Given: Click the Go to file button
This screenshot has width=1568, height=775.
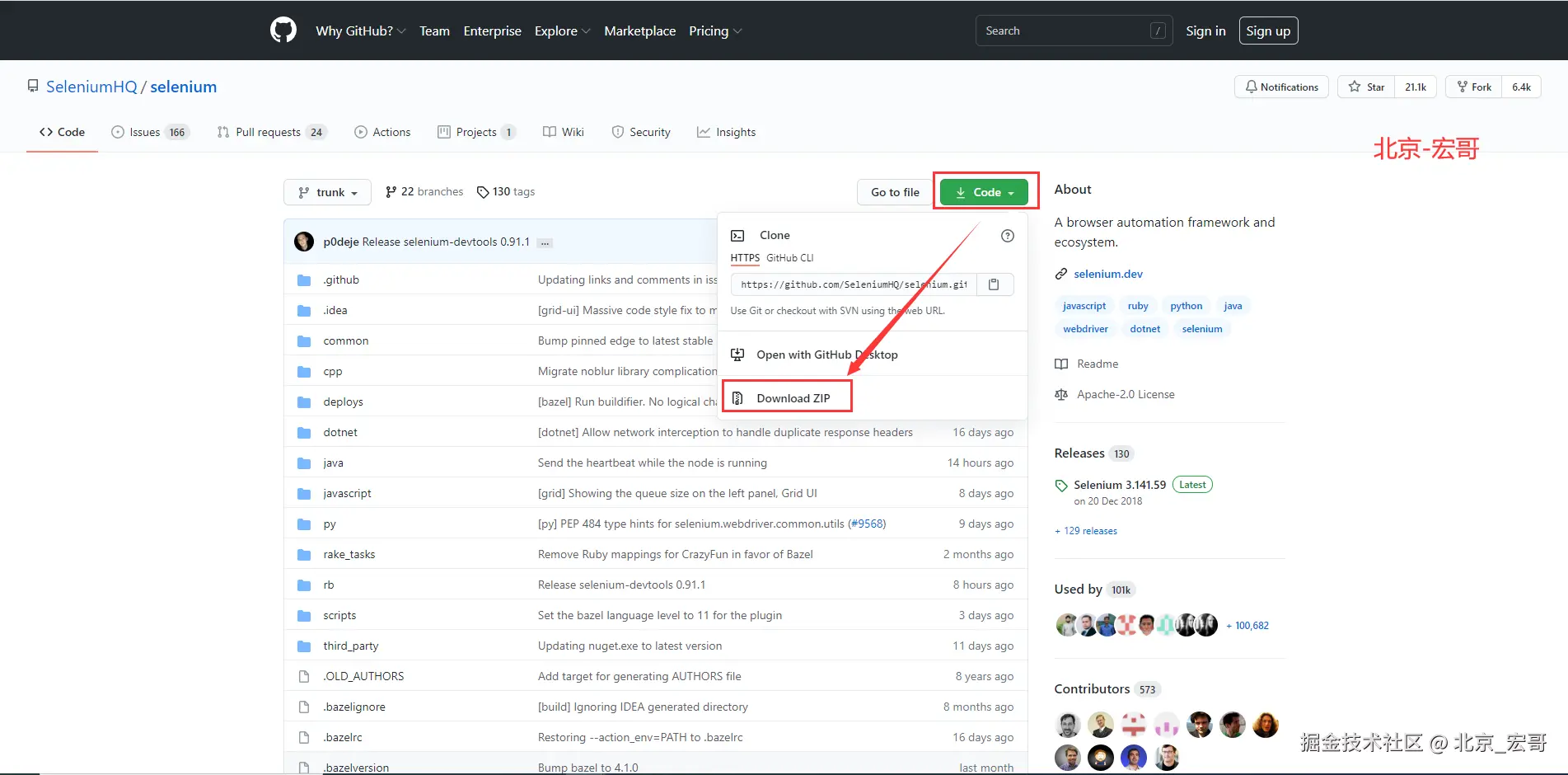Looking at the screenshot, I should pyautogui.click(x=895, y=192).
